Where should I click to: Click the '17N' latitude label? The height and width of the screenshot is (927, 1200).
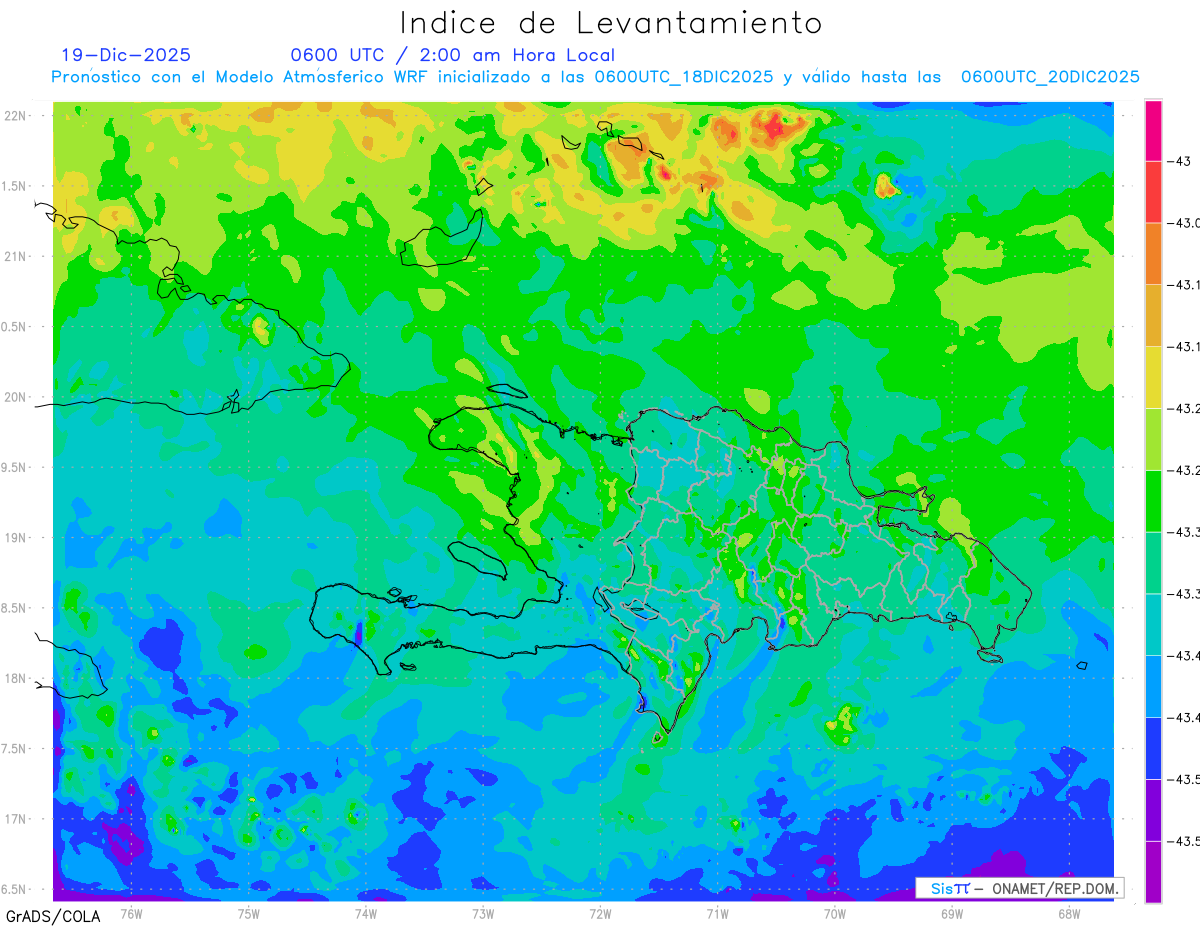17,819
